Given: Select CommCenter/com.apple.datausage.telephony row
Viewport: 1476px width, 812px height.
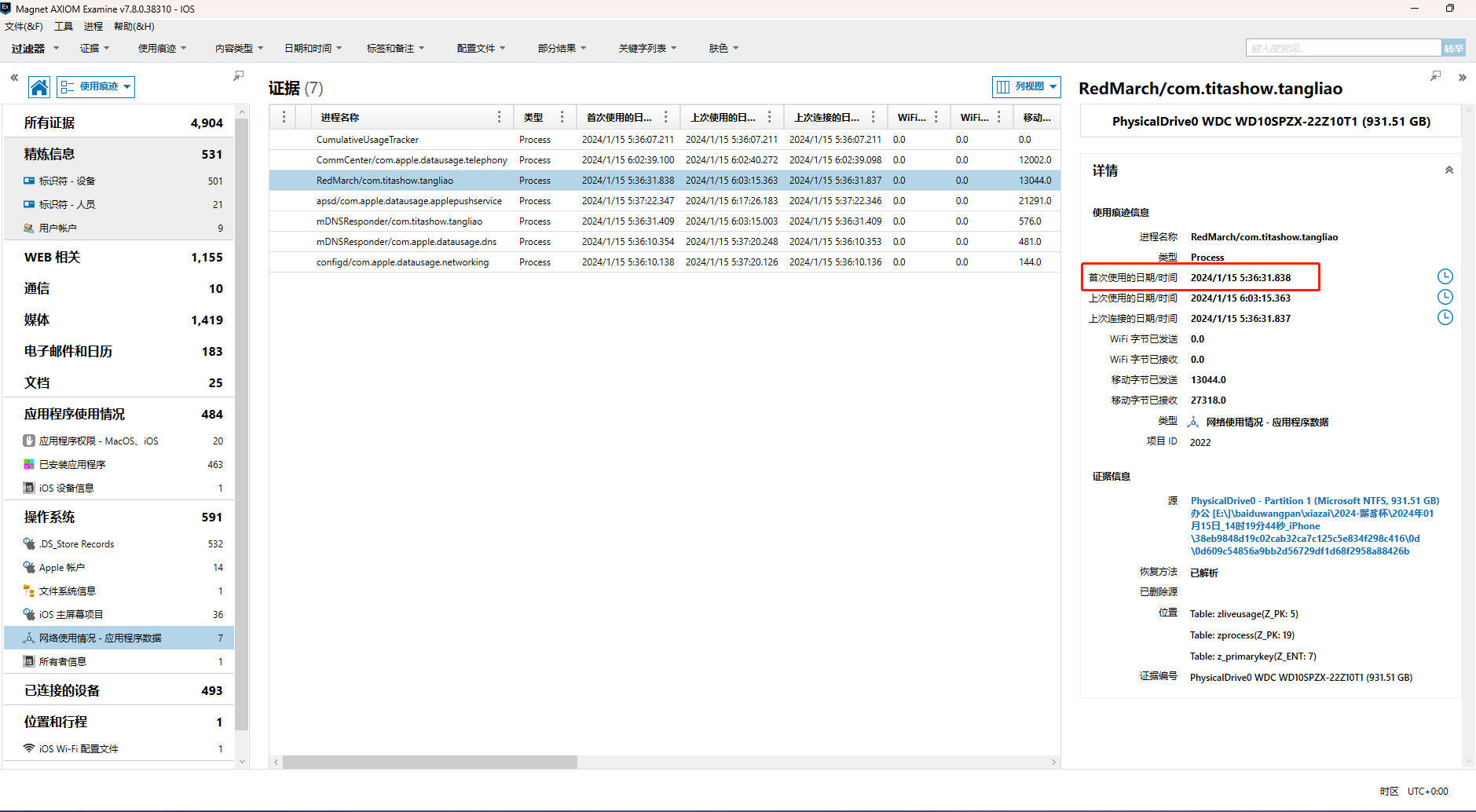Looking at the screenshot, I should click(665, 159).
